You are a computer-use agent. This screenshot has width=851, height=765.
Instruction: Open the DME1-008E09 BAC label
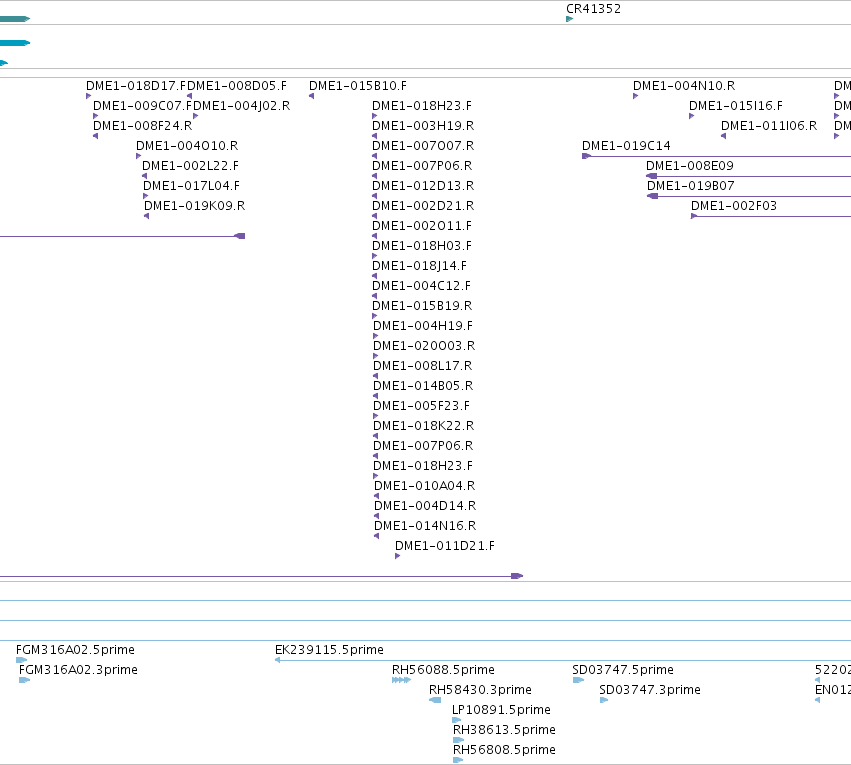(689, 166)
